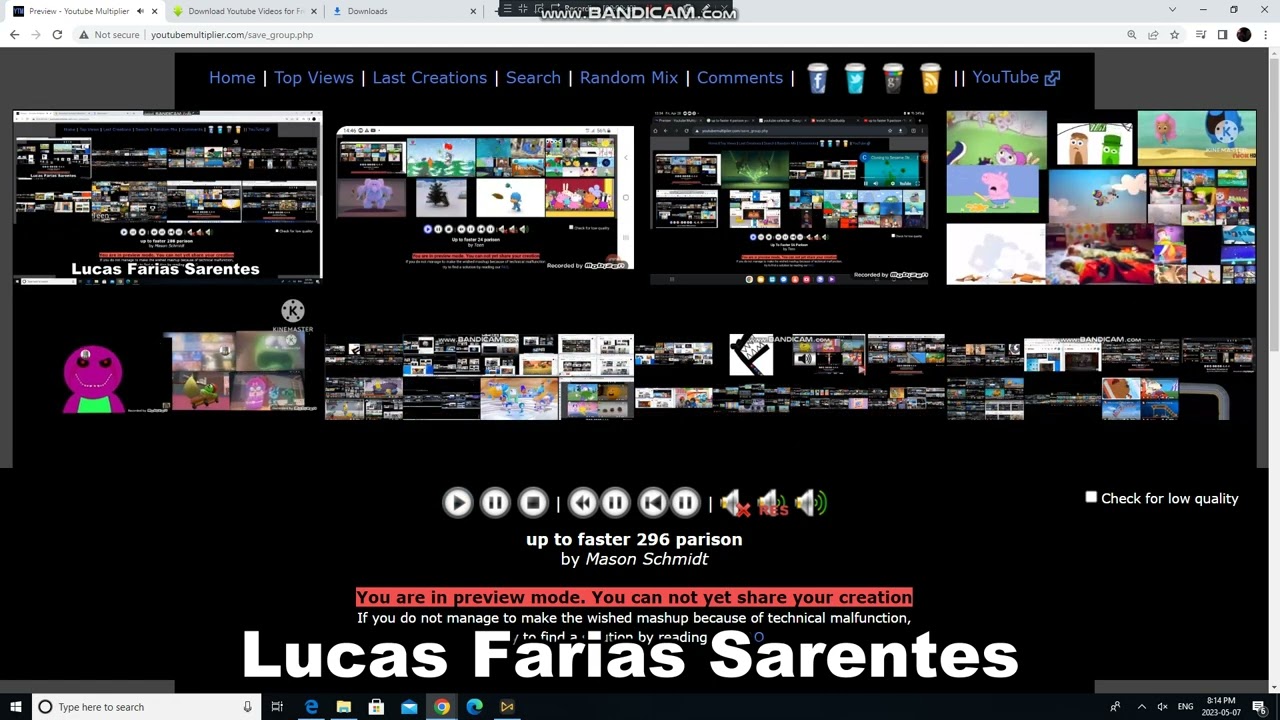View the Comments page
This screenshot has height=720, width=1280.
740,77
